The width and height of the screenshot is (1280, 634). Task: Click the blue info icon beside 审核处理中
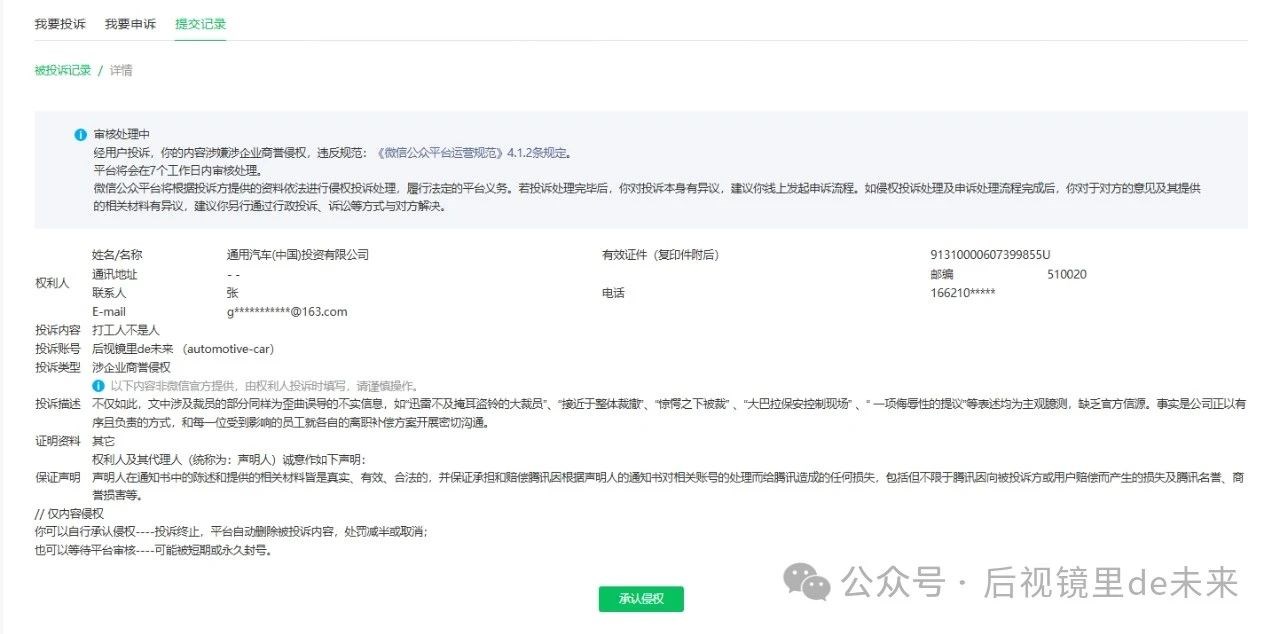coord(81,135)
